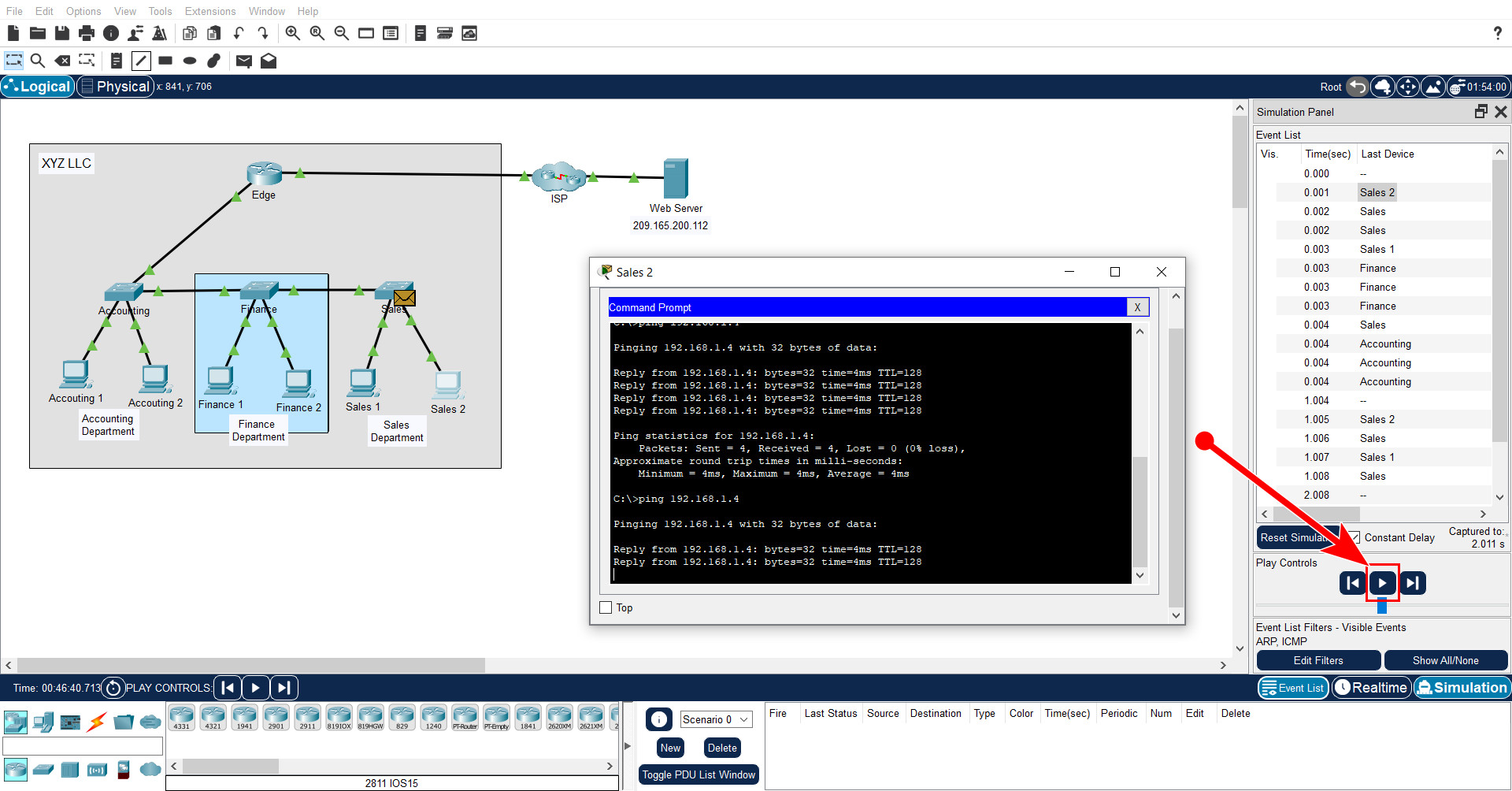Image resolution: width=1512 pixels, height=791 pixels.
Task: Pick the Place Note tool
Action: coord(116,61)
